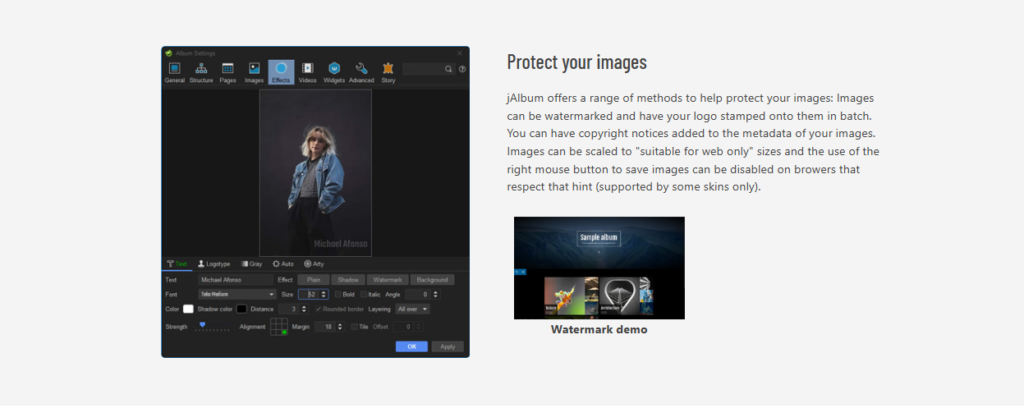
Task: Enable the Bold checkbox
Action: [x=338, y=294]
